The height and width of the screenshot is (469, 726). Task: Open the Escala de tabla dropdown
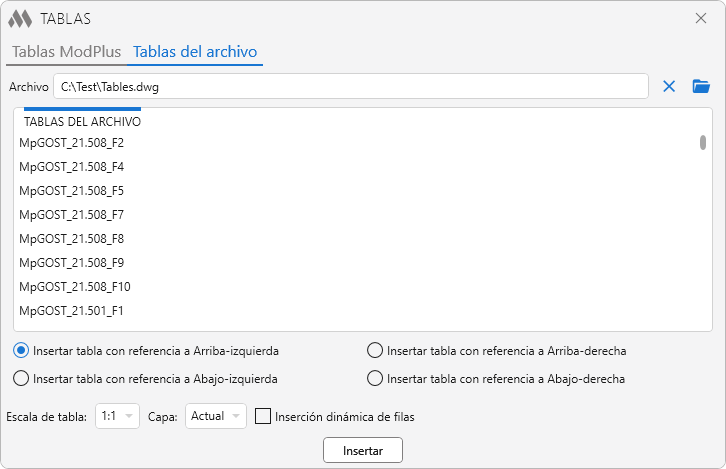(117, 416)
